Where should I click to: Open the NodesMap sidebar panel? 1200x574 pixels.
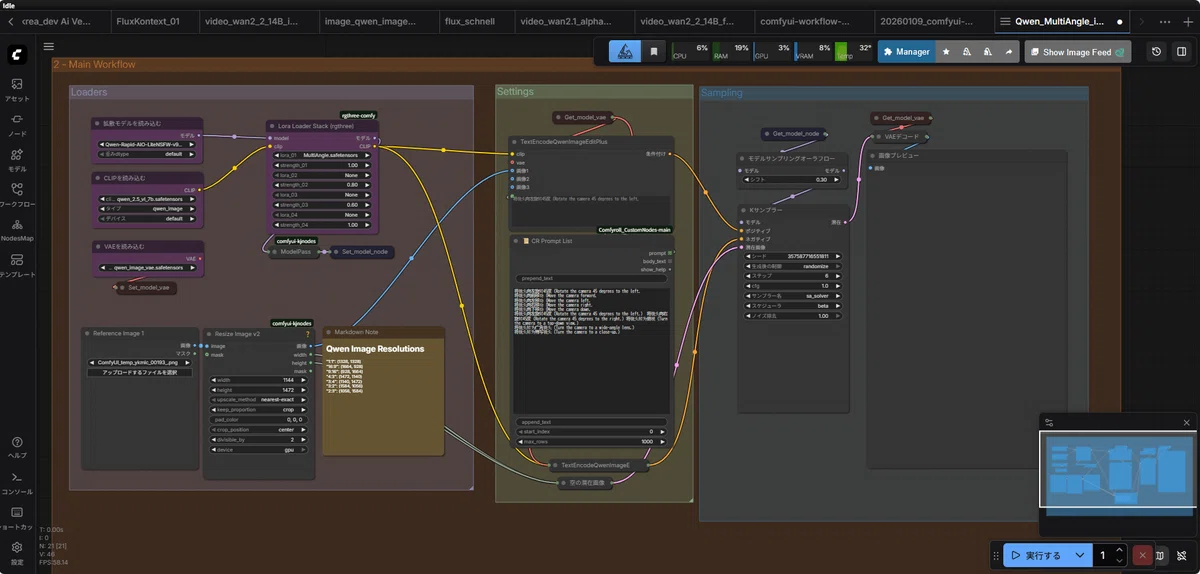pyautogui.click(x=16, y=229)
